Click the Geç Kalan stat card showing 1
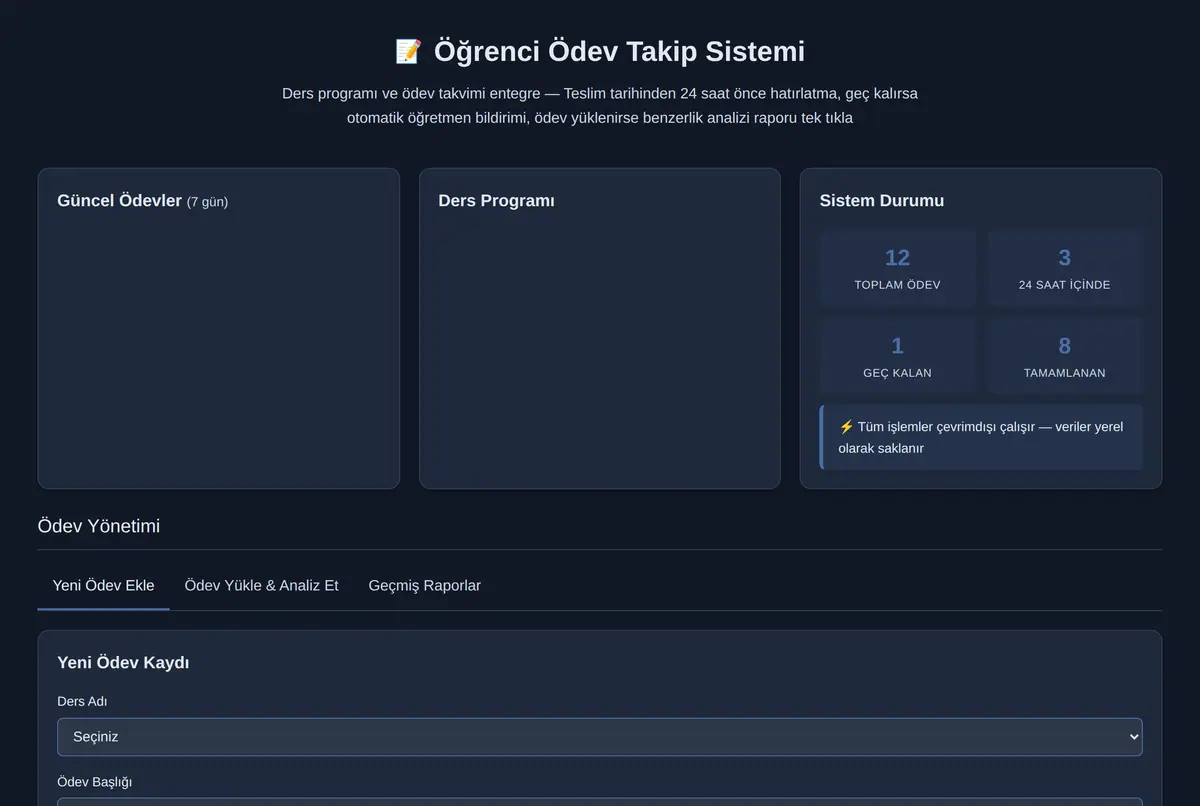 coord(897,356)
